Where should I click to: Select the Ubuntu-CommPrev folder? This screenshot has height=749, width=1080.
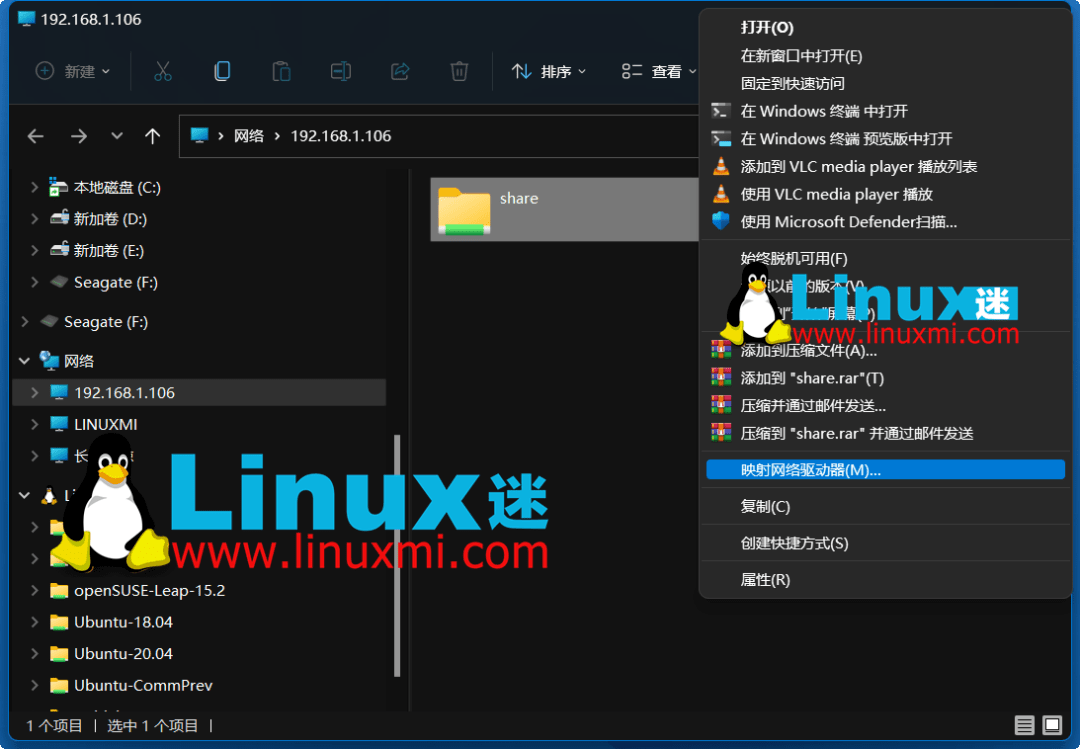[x=143, y=686]
